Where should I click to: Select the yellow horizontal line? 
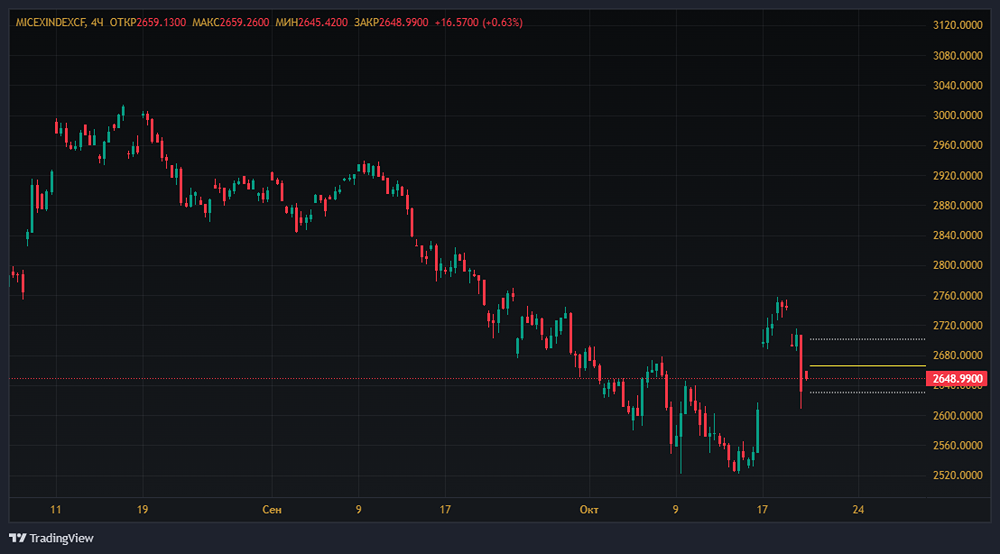coord(865,366)
